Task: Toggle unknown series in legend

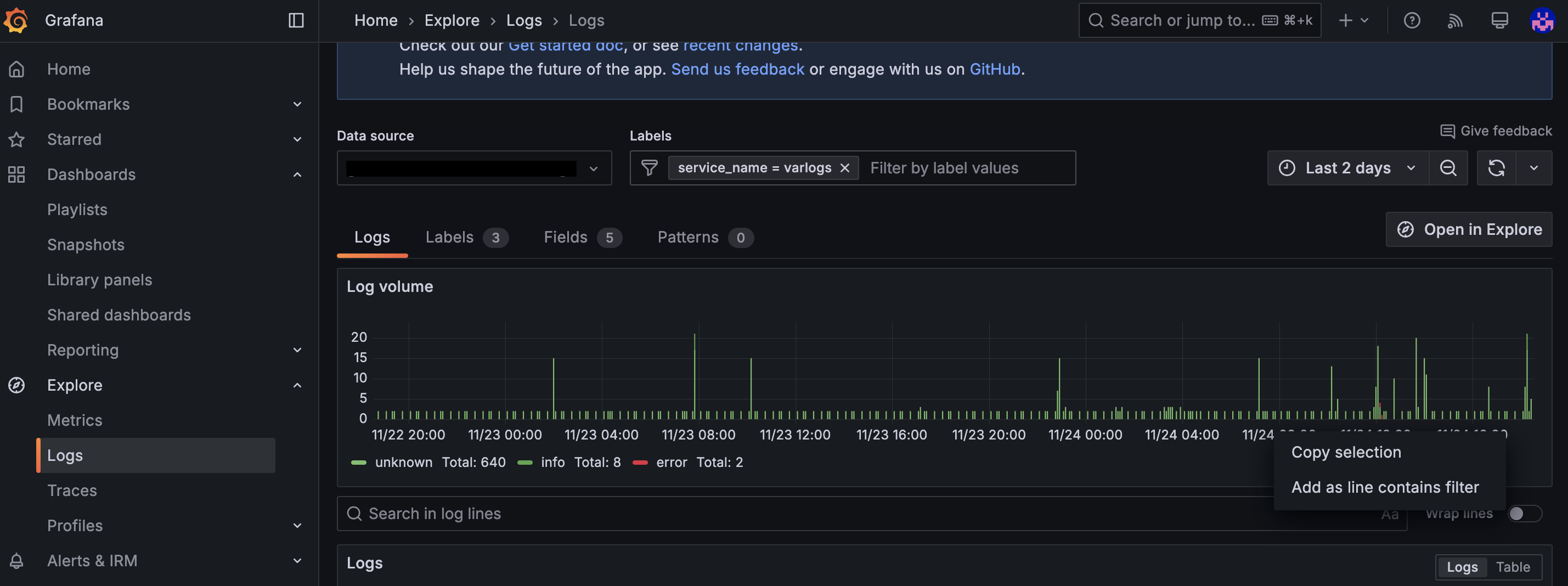Action: 403,462
